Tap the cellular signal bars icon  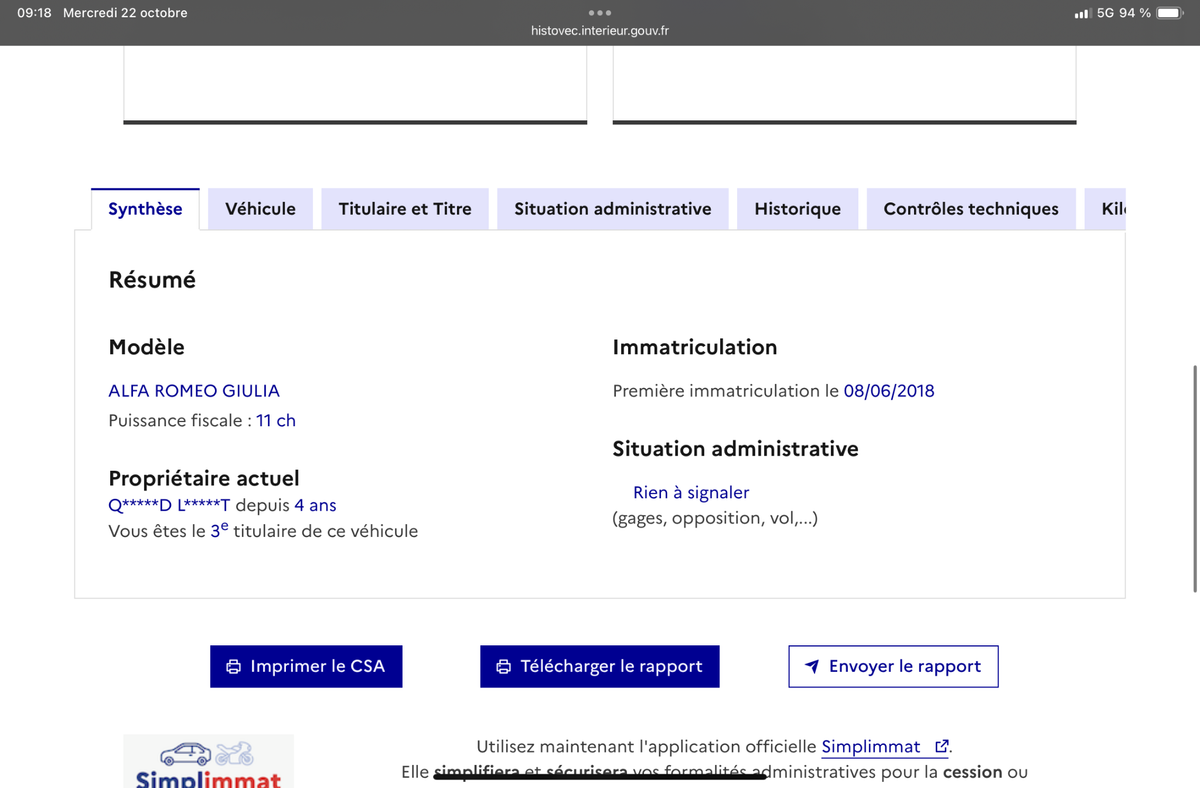(x=1081, y=13)
